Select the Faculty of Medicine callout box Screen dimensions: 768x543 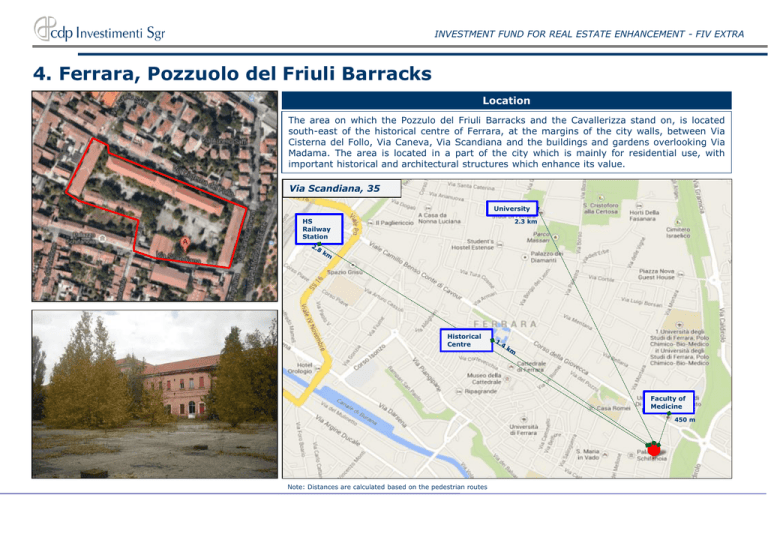(666, 402)
